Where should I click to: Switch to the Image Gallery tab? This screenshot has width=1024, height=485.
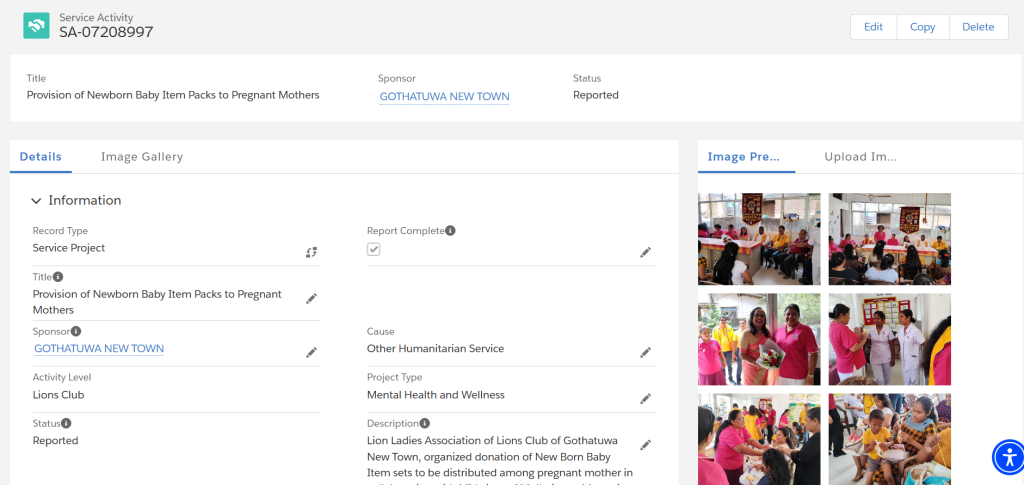pos(142,157)
